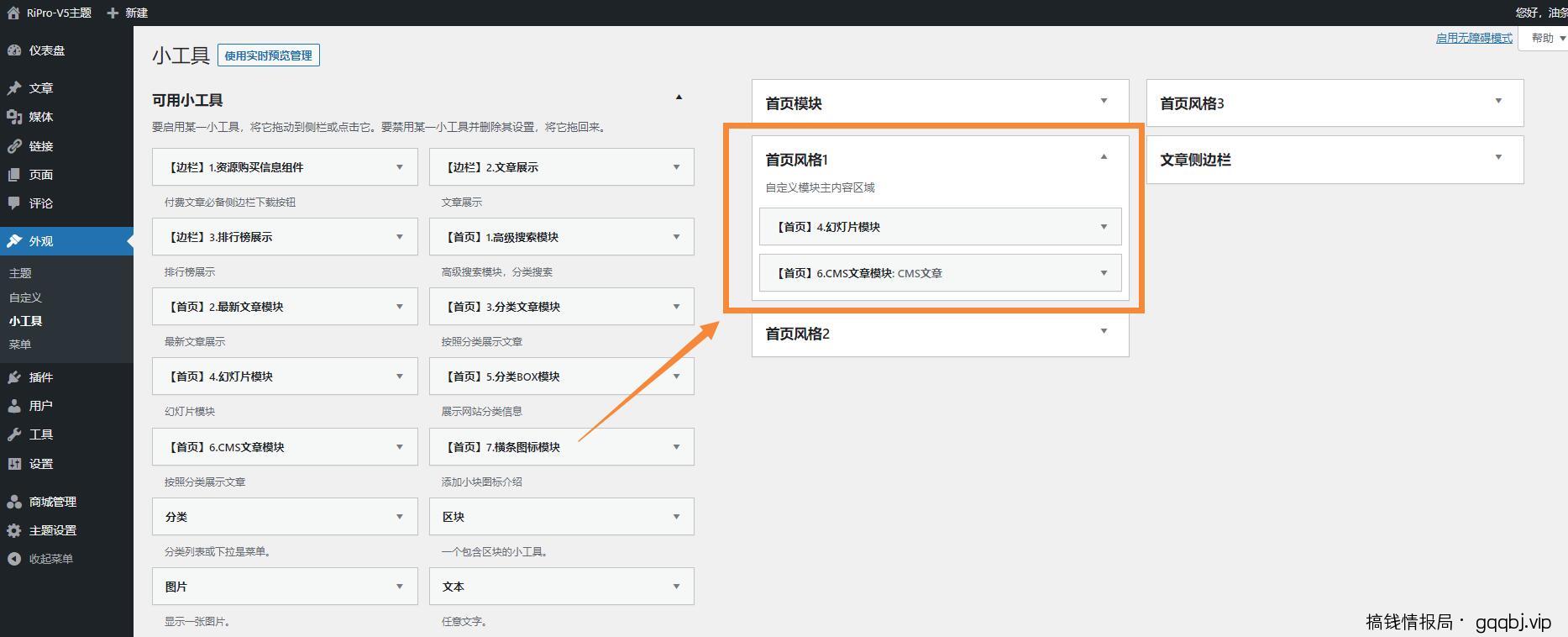Click the home icon beside RiPro-V5主题
The width and height of the screenshot is (1568, 637).
pyautogui.click(x=13, y=13)
